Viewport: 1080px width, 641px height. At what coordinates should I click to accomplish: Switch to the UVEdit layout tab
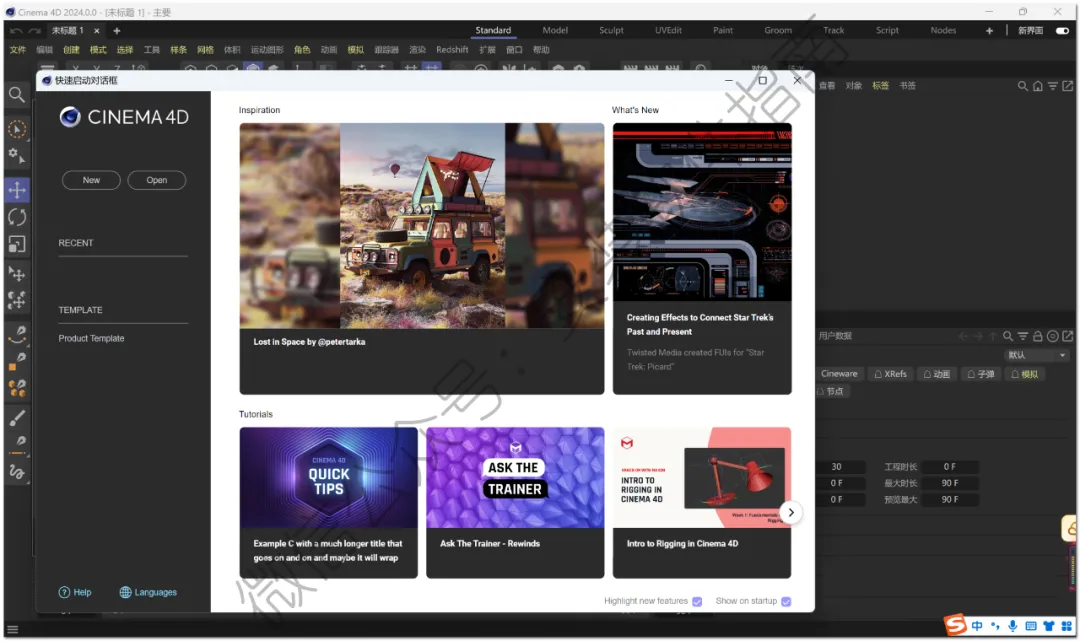(668, 30)
